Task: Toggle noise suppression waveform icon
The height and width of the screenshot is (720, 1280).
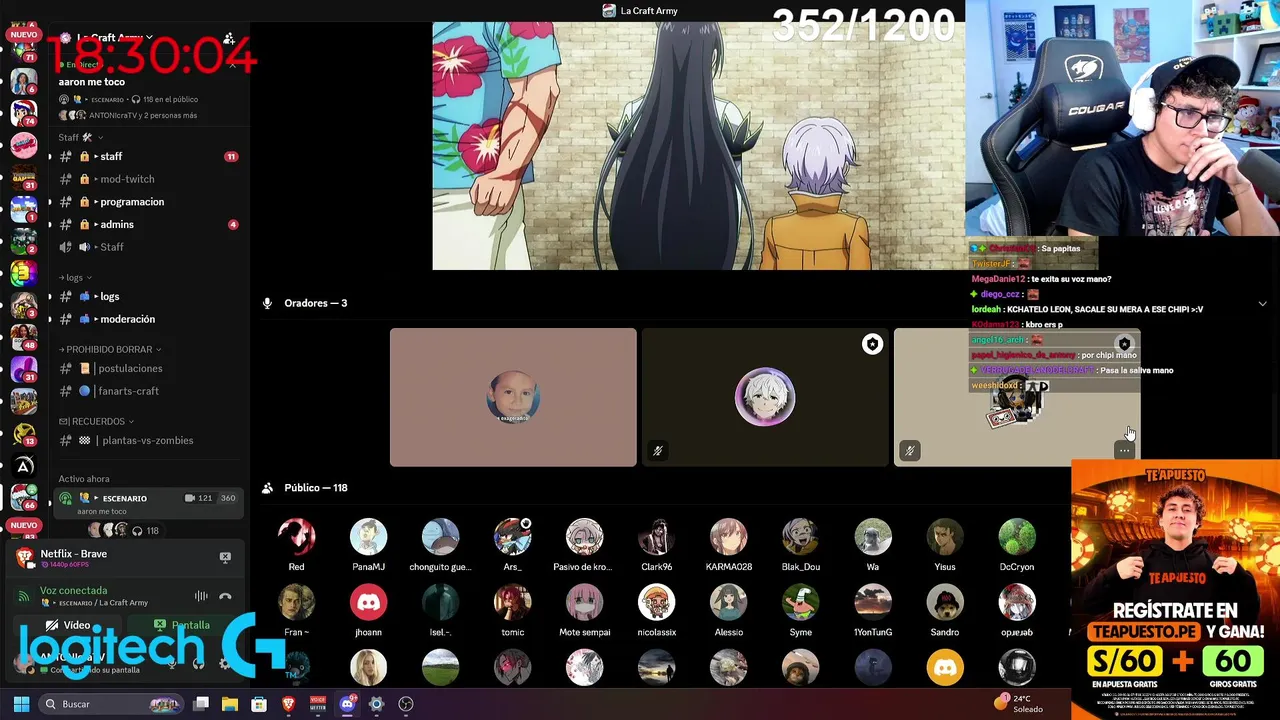Action: 201,596
